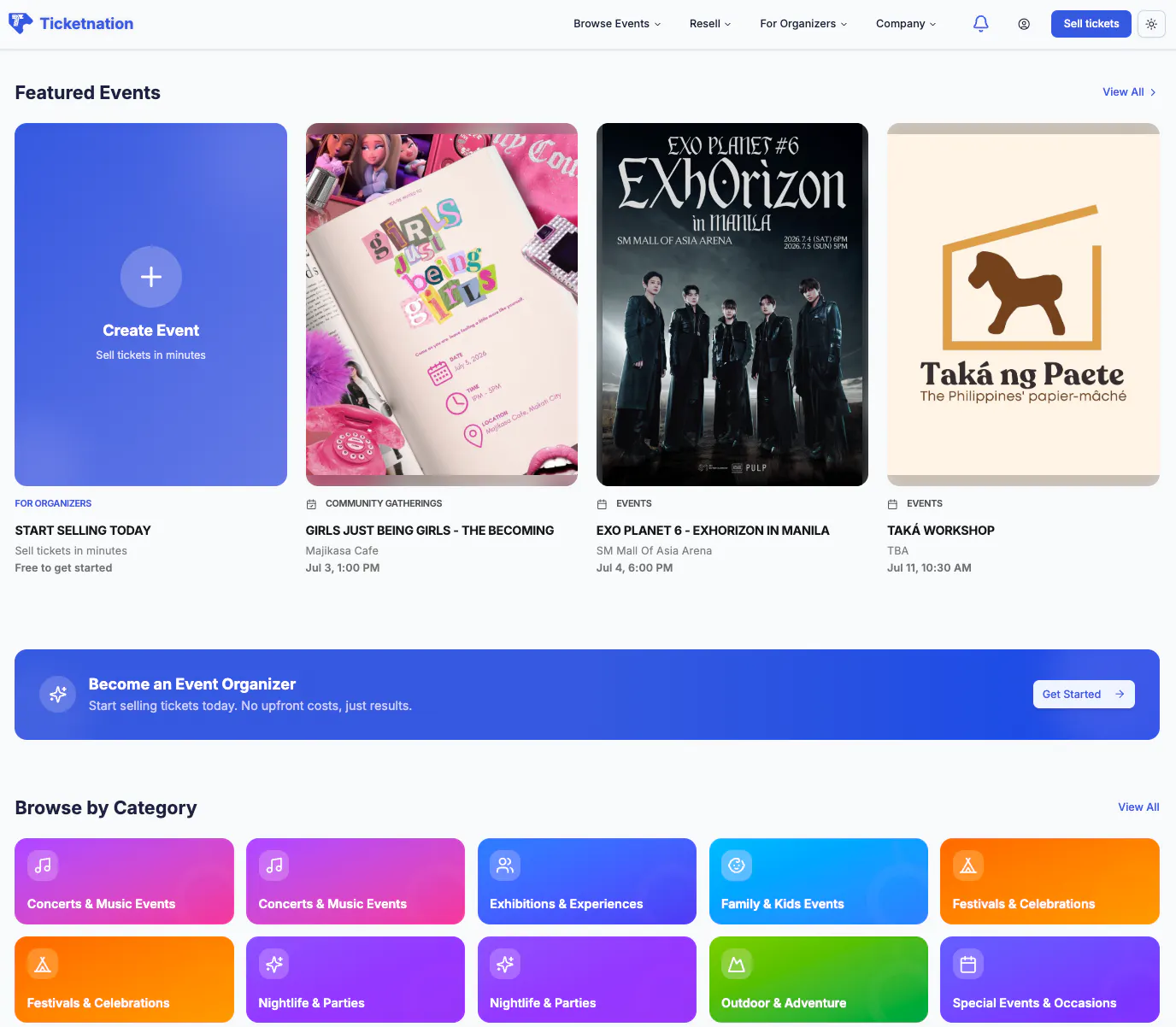Open the notifications bell
1176x1027 pixels.
pyautogui.click(x=981, y=24)
